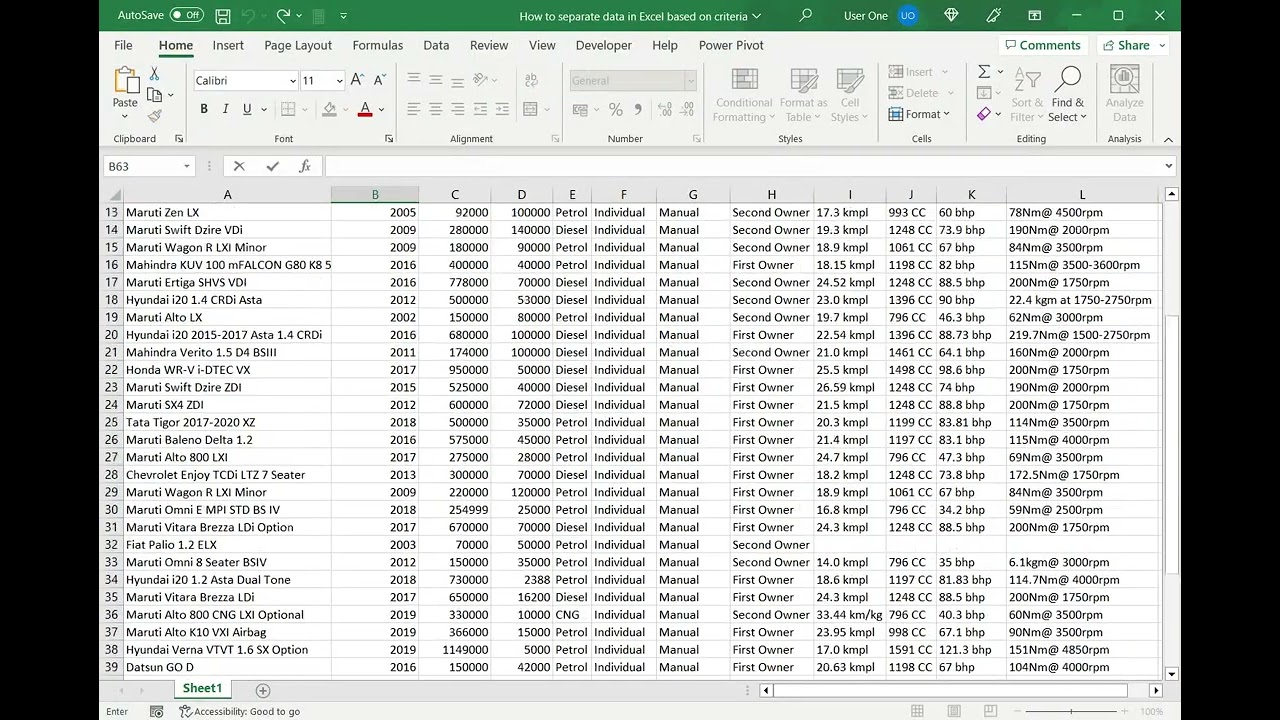Click the red font color swatch
The width and height of the screenshot is (1280, 720).
[x=365, y=109]
